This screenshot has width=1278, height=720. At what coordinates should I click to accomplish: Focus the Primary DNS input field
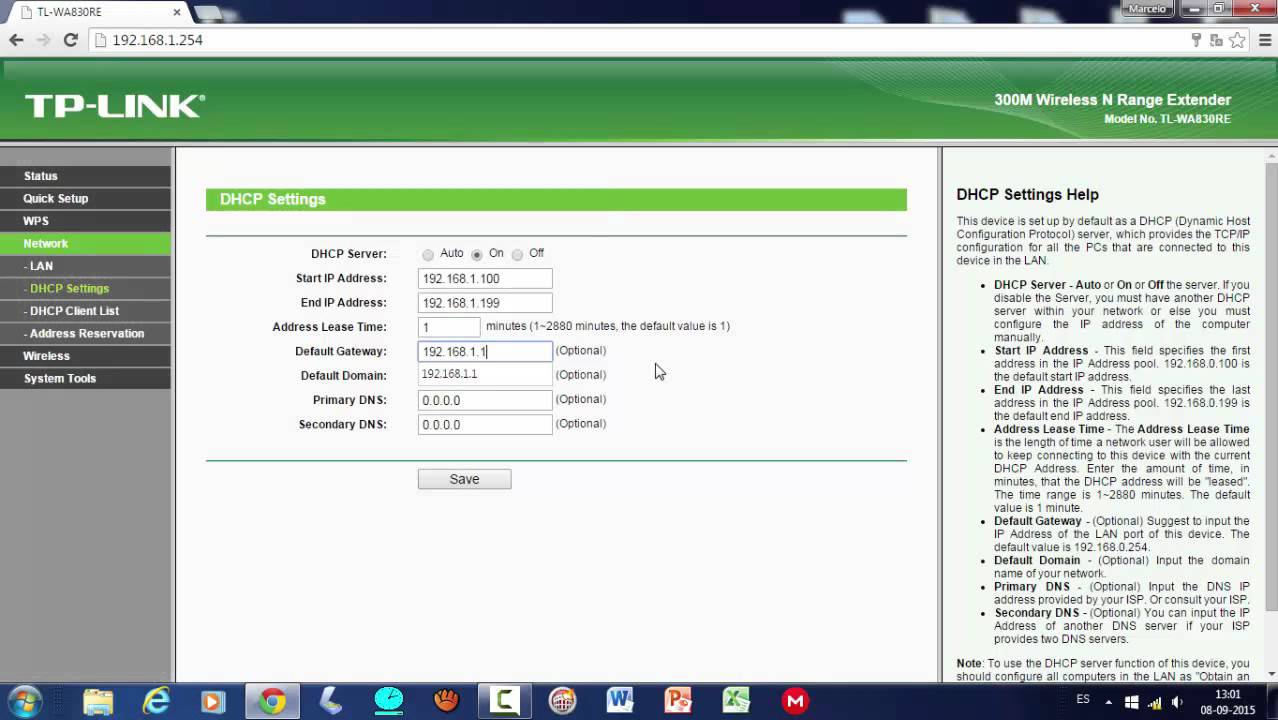point(485,400)
